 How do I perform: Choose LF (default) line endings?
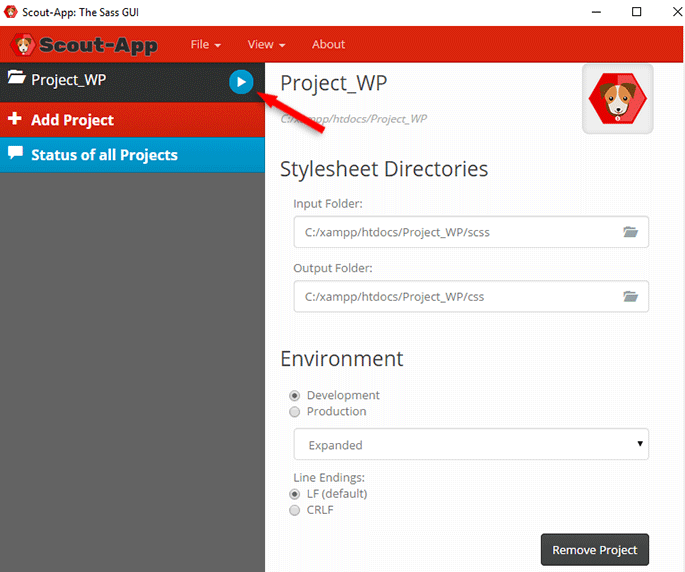(294, 494)
